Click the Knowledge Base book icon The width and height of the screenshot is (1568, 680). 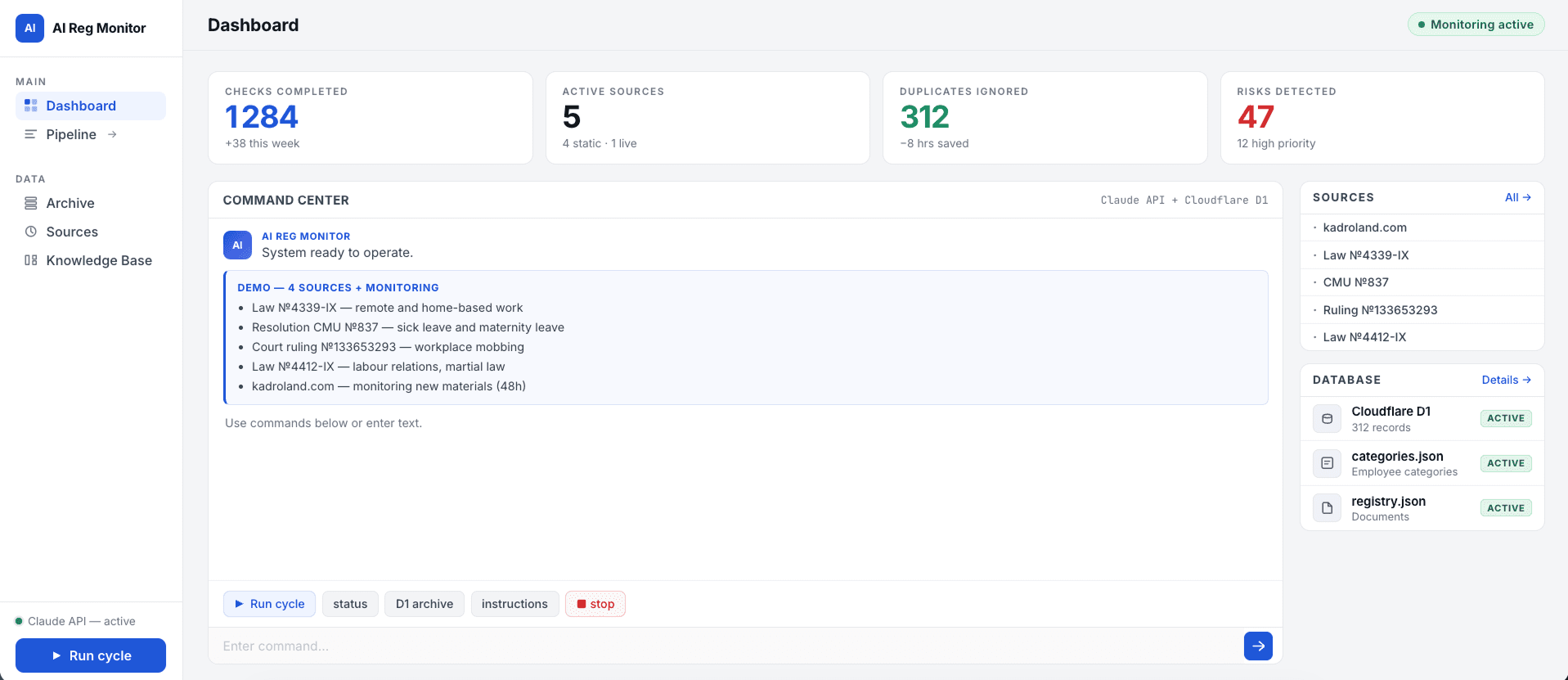coord(31,260)
